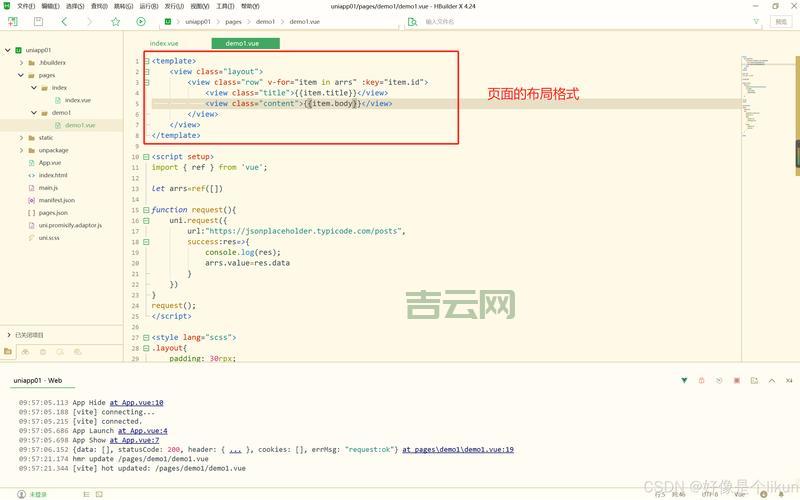This screenshot has width=800, height=500.
Task: Fold the script setup block
Action: (147, 157)
